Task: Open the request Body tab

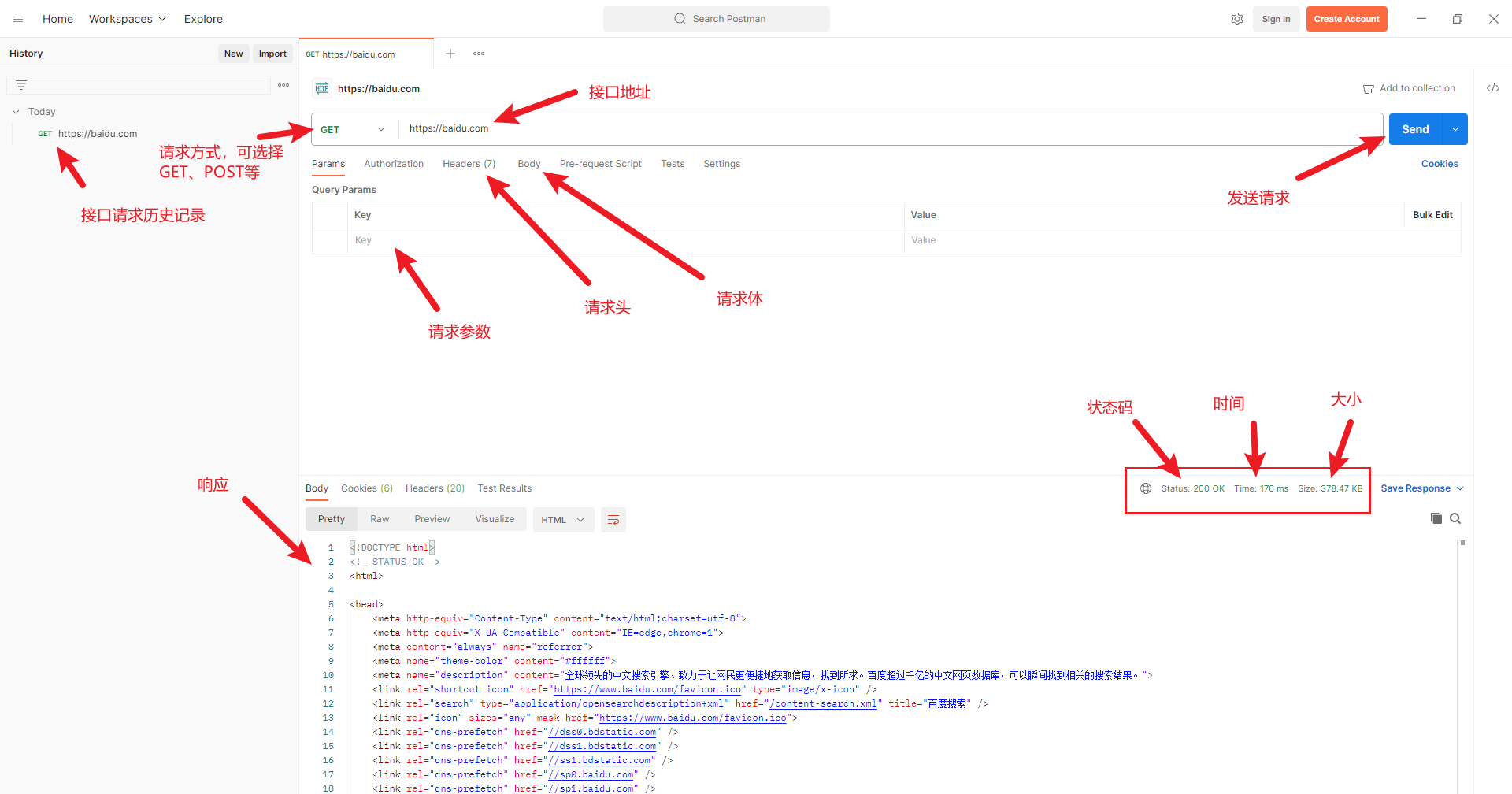Action: coord(529,164)
